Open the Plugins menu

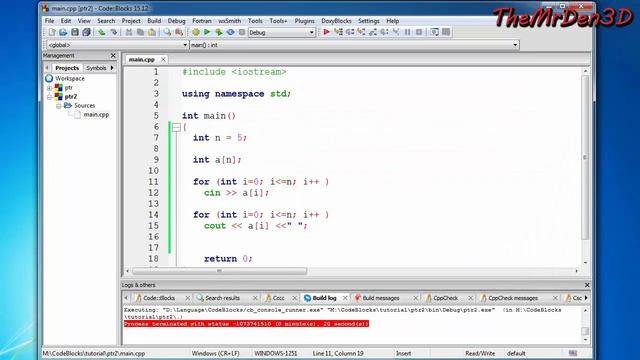[304, 21]
